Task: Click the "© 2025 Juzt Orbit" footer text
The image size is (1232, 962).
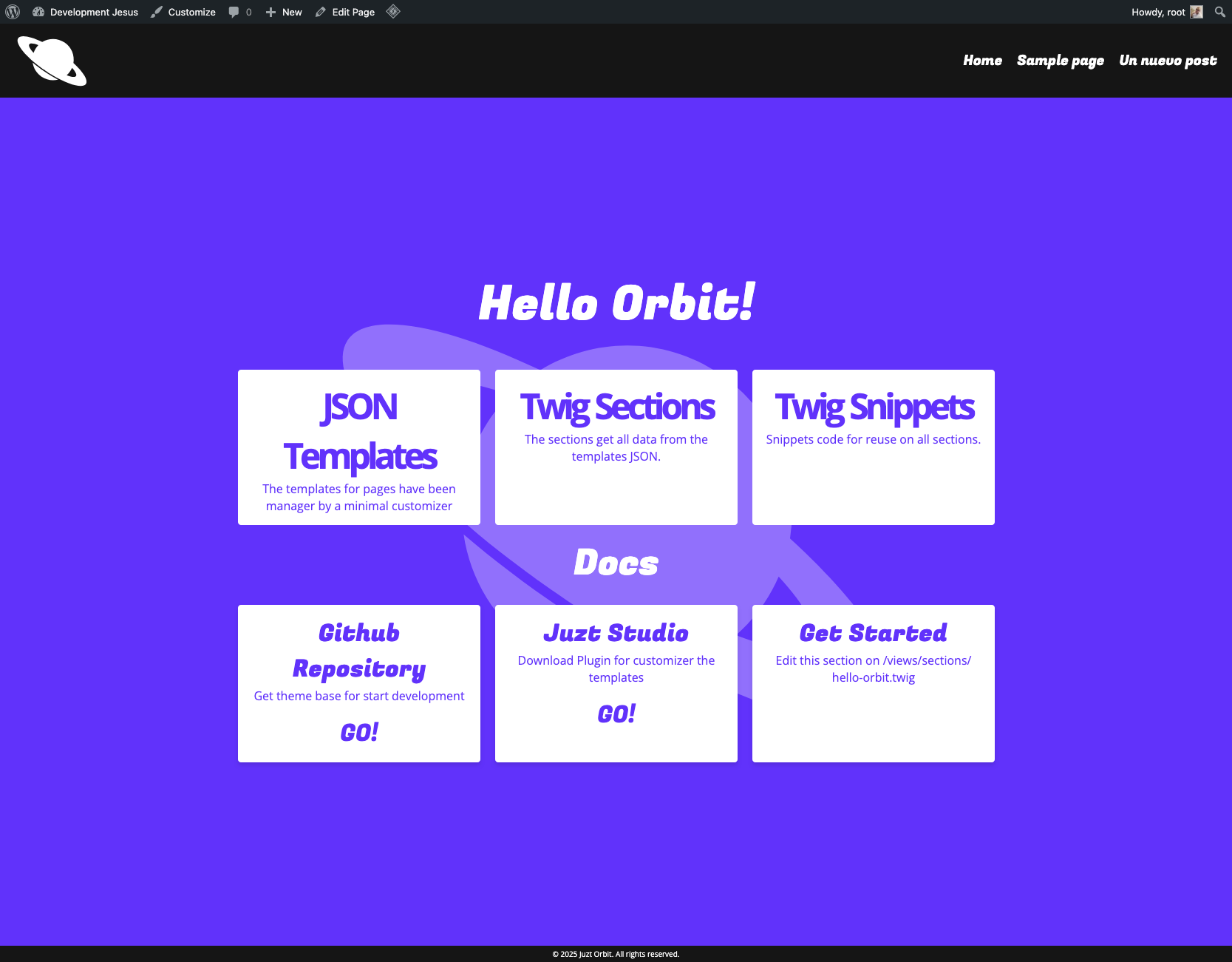Action: 582,954
